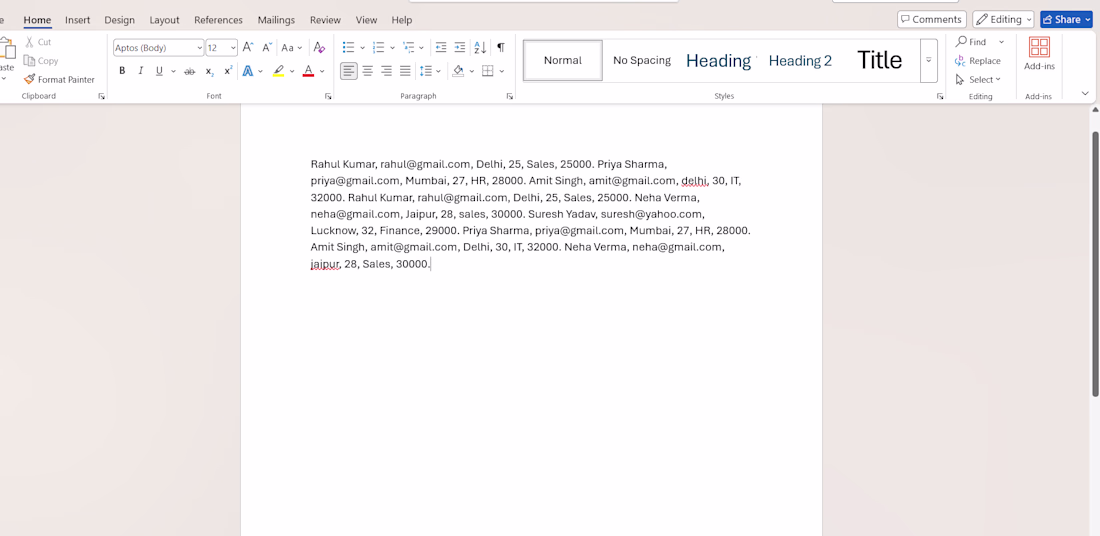Increase paragraph indent
The width and height of the screenshot is (1100, 536).
(x=460, y=48)
